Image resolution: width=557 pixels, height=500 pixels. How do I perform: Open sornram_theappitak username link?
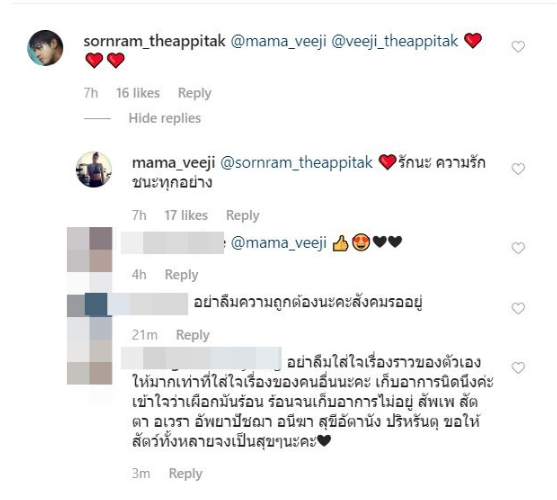154,41
